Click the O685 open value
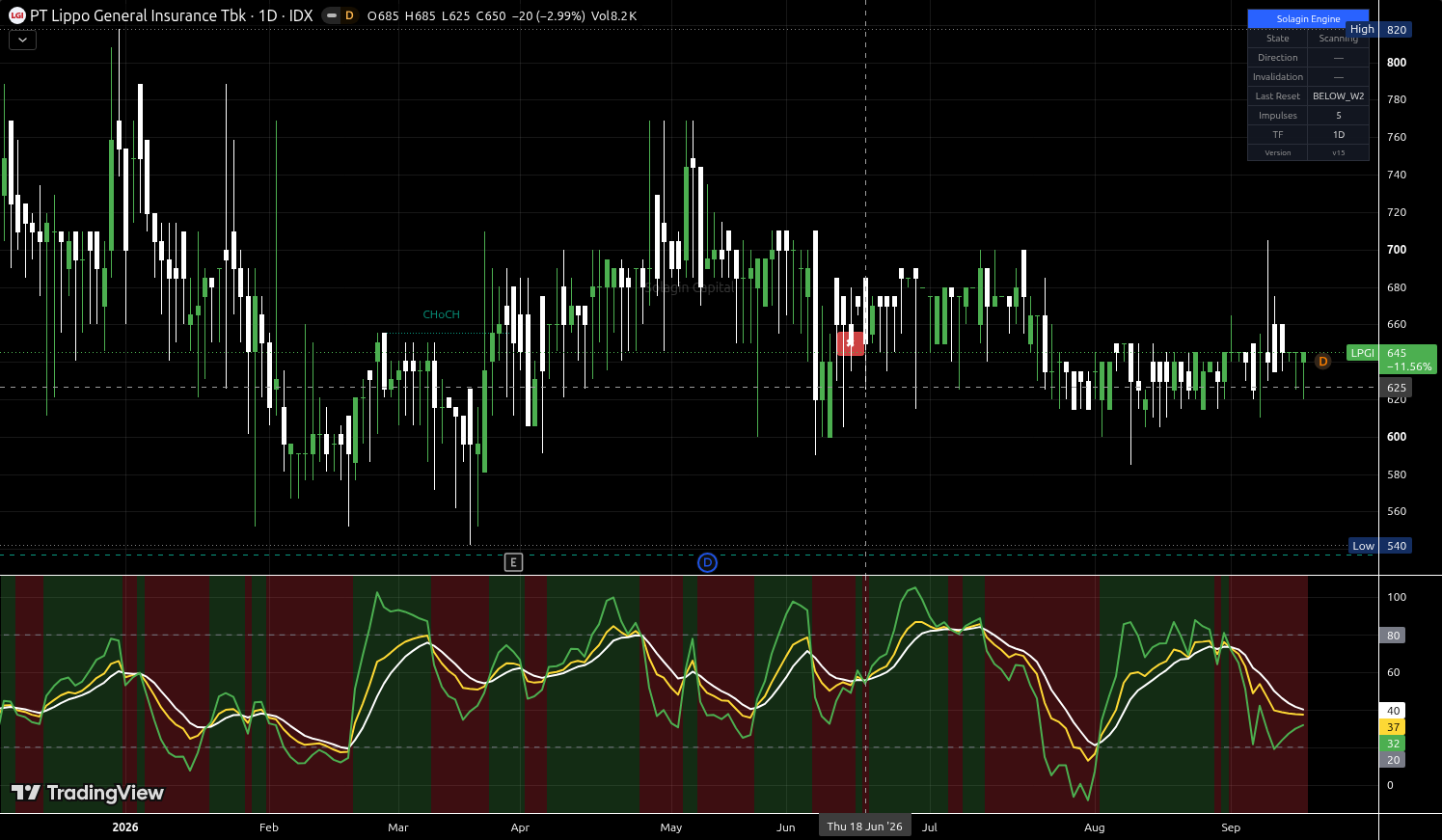The height and width of the screenshot is (840, 1442). [383, 16]
